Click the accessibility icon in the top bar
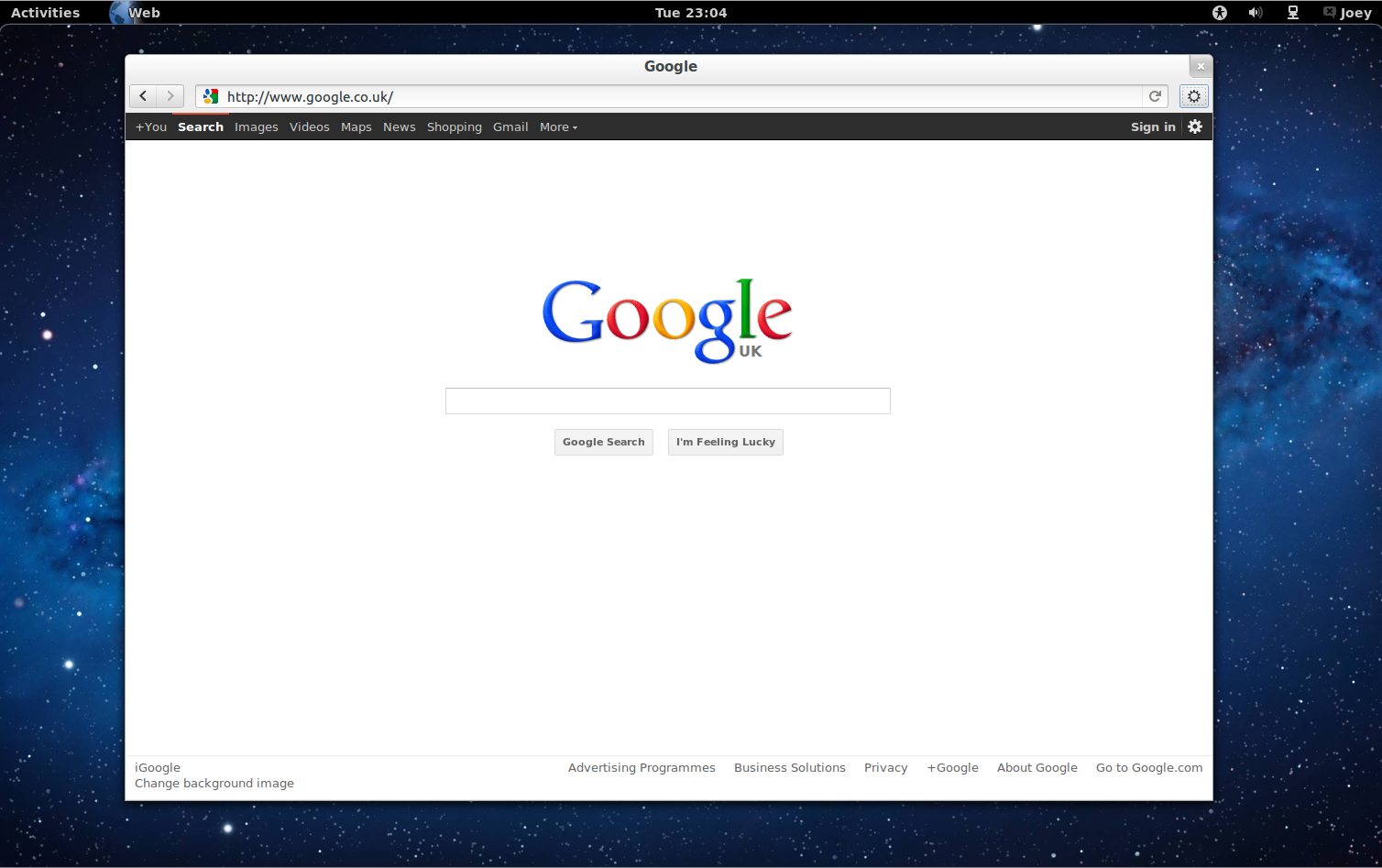Image resolution: width=1382 pixels, height=868 pixels. tap(1219, 12)
